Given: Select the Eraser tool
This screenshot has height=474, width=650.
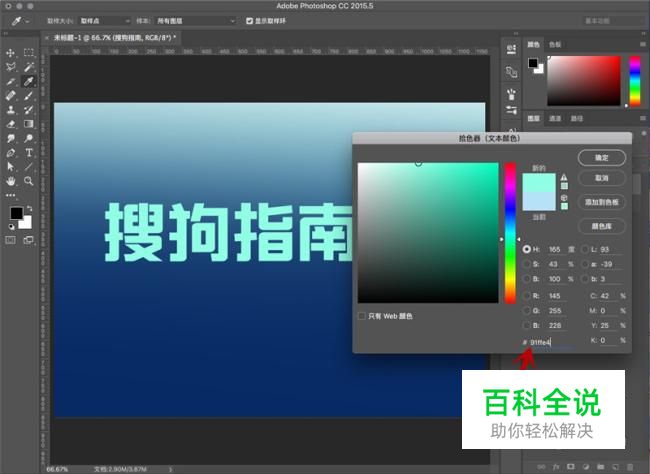Looking at the screenshot, I should pos(10,124).
